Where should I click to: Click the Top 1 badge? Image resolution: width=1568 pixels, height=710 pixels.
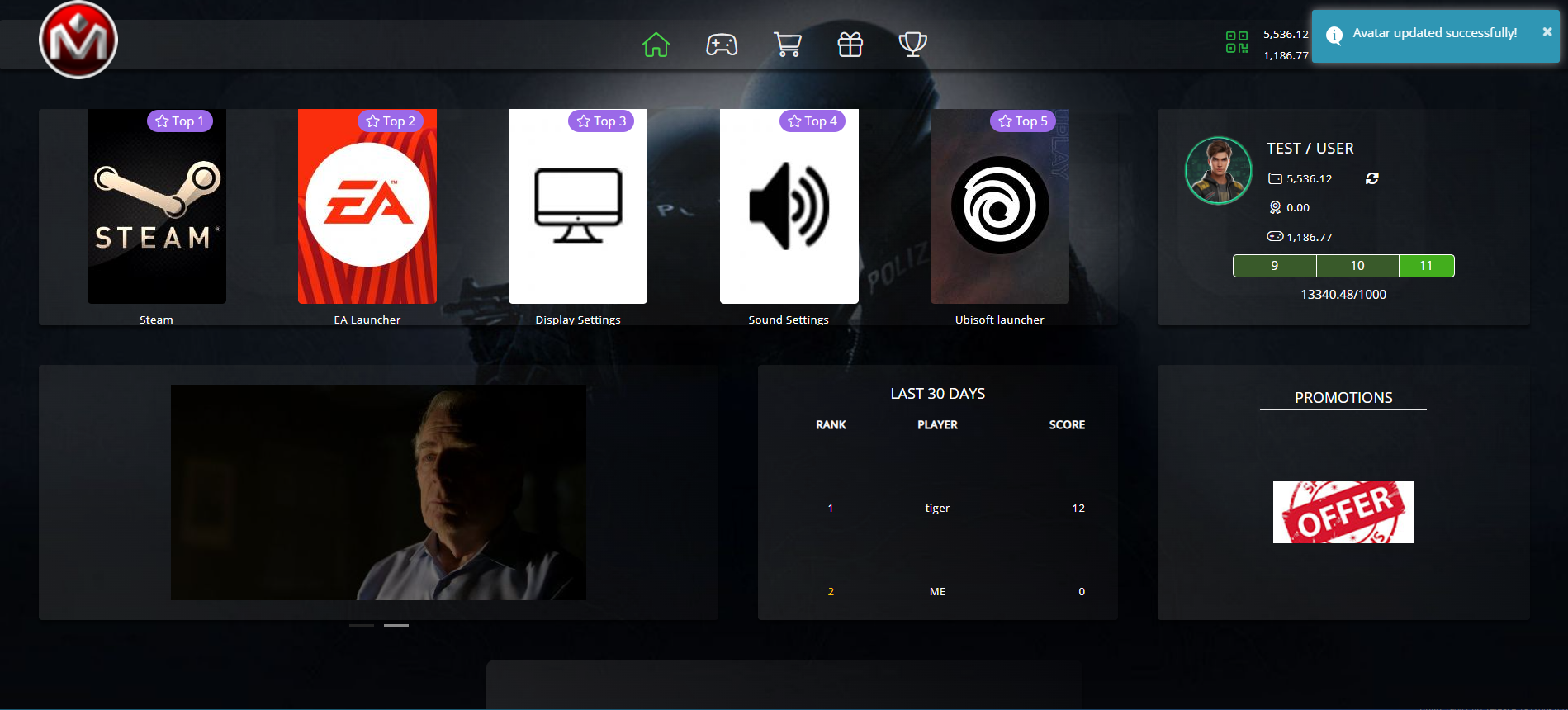(180, 121)
